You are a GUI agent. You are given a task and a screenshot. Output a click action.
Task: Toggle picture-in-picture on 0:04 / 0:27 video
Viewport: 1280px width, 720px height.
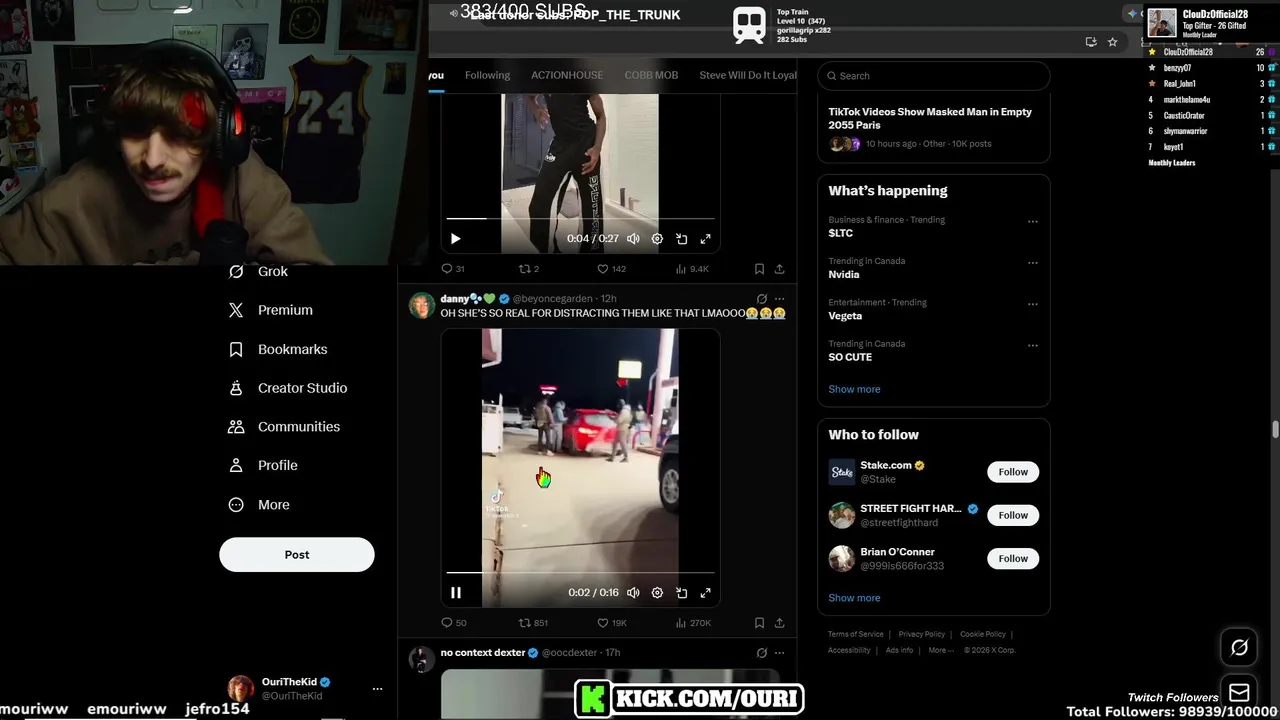click(x=681, y=239)
